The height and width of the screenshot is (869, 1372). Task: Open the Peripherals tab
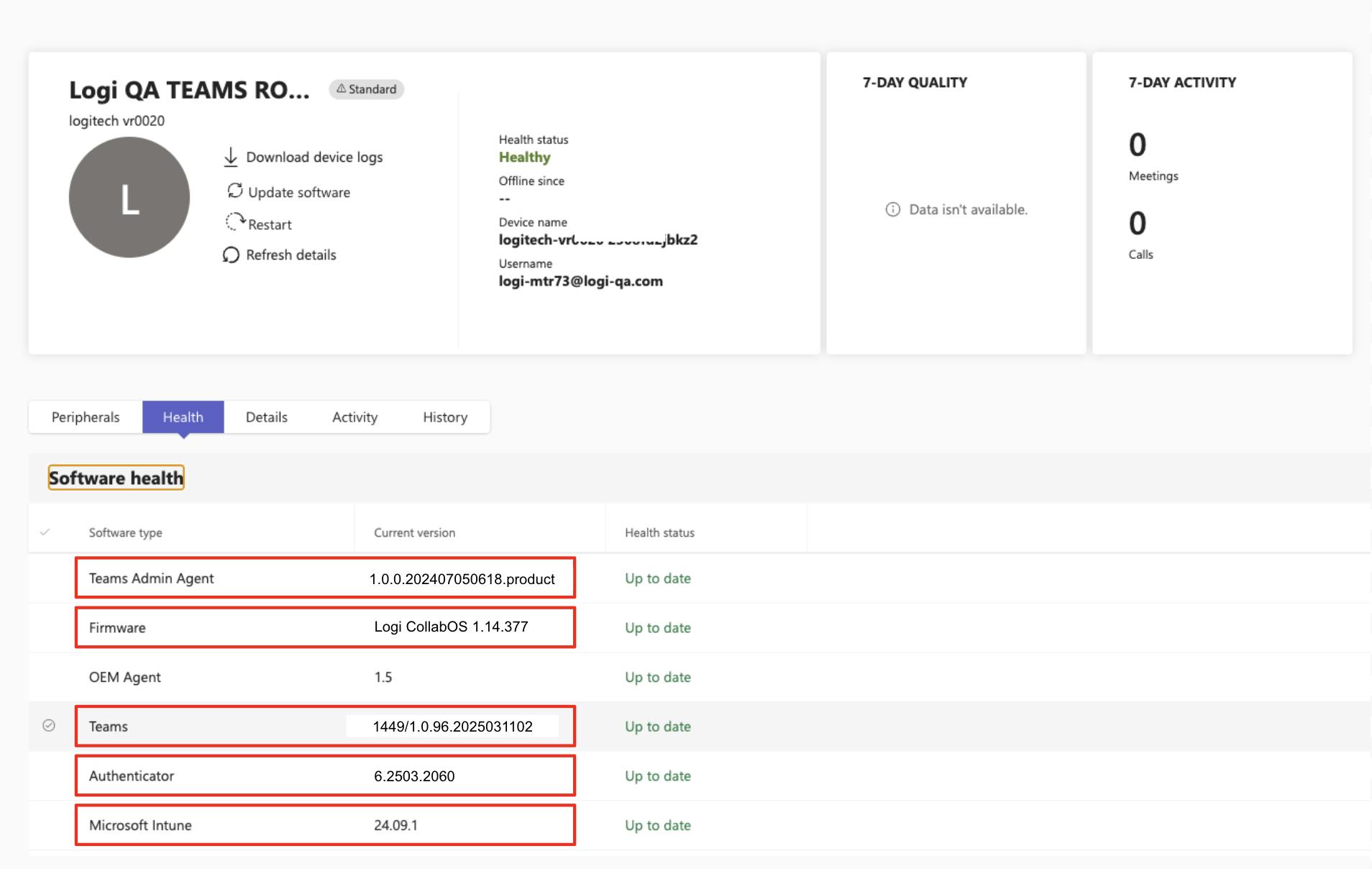coord(86,417)
